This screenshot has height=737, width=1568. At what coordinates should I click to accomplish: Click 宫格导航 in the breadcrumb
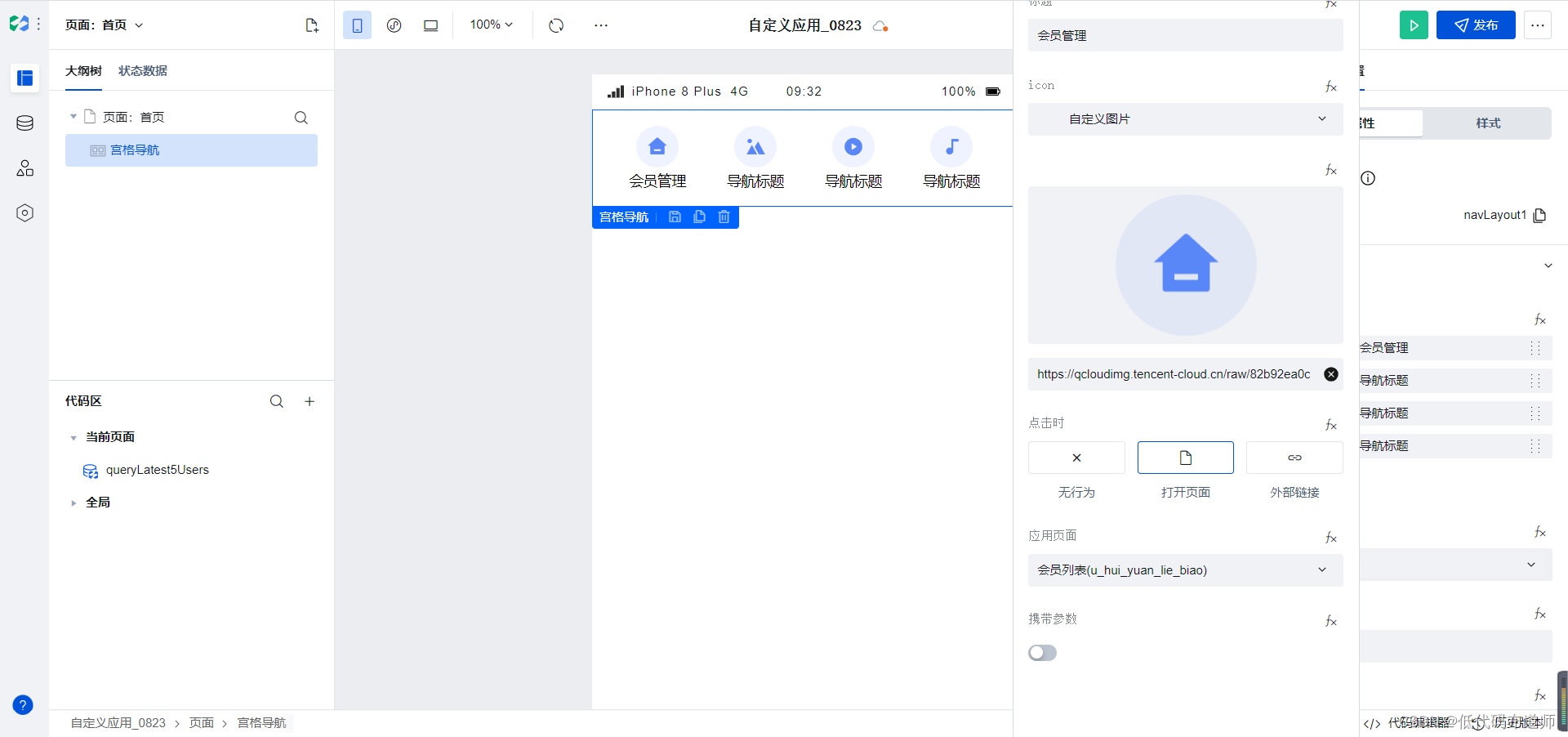261,723
